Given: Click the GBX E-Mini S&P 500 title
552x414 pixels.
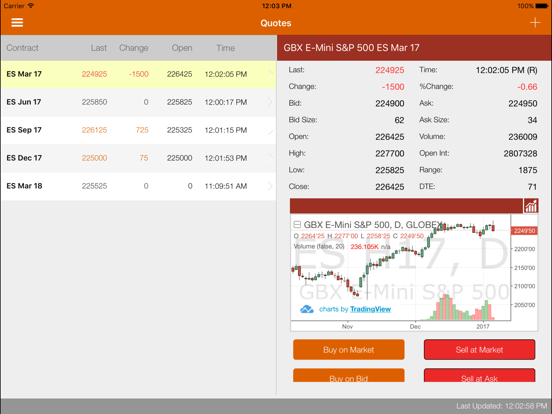Looking at the screenshot, I should [x=351, y=48].
